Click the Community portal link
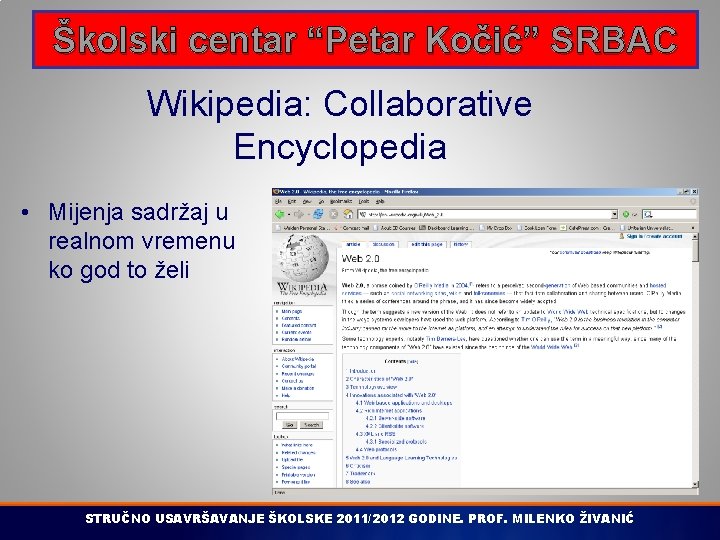Viewport: 720px width, 540px height. tap(298, 366)
